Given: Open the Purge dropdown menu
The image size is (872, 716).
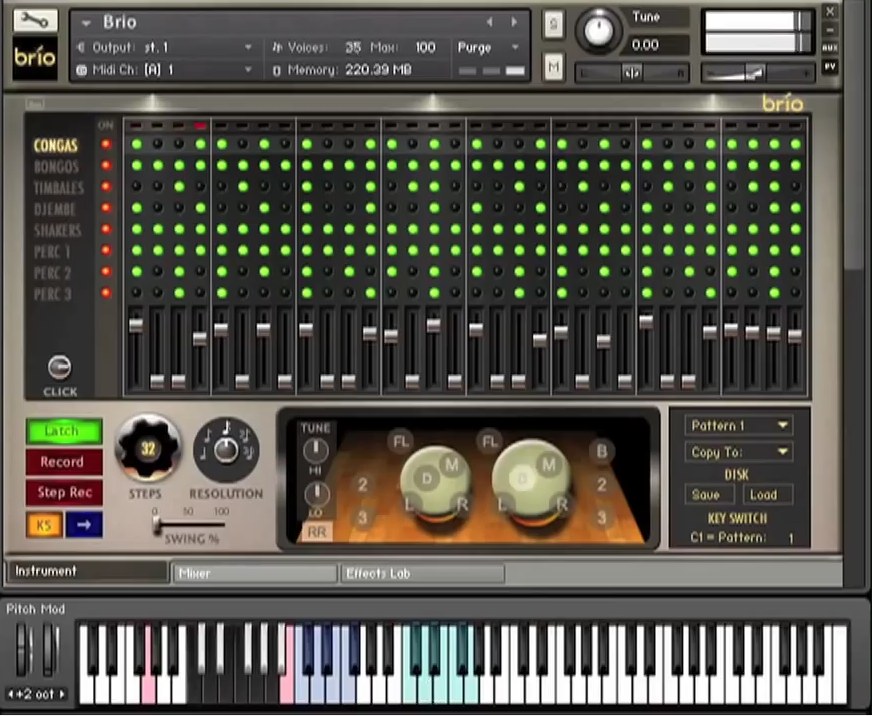Looking at the screenshot, I should pyautogui.click(x=515, y=48).
